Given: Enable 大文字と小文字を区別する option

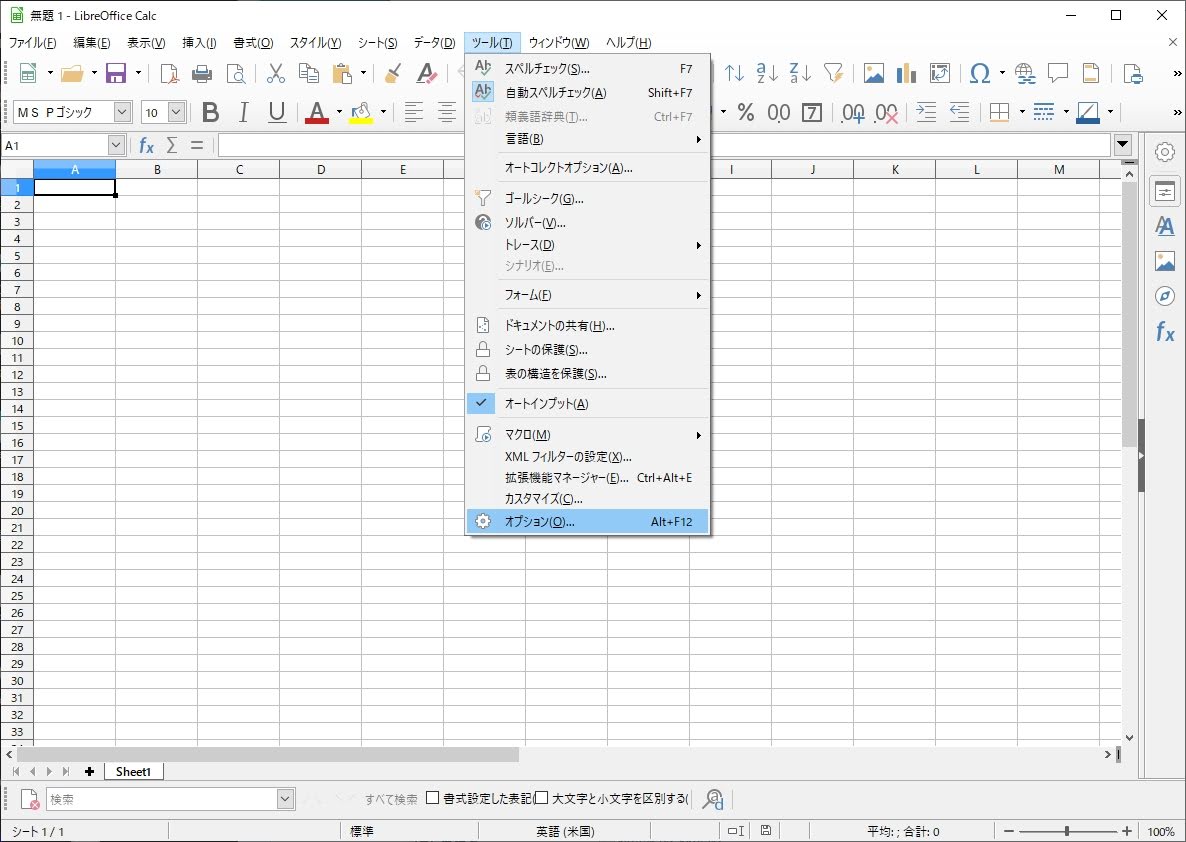Looking at the screenshot, I should click(540, 798).
